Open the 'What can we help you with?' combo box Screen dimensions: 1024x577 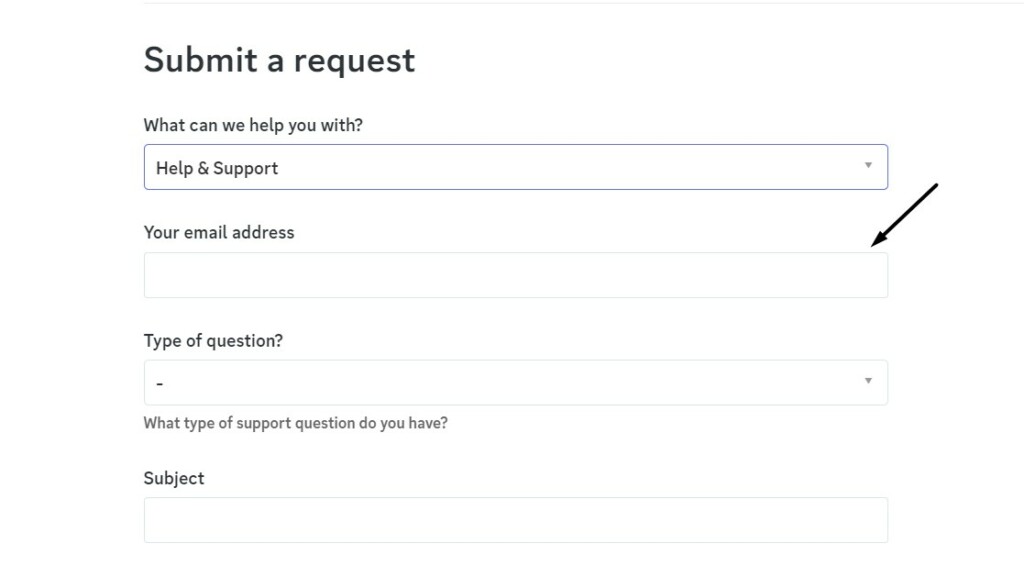coord(515,167)
